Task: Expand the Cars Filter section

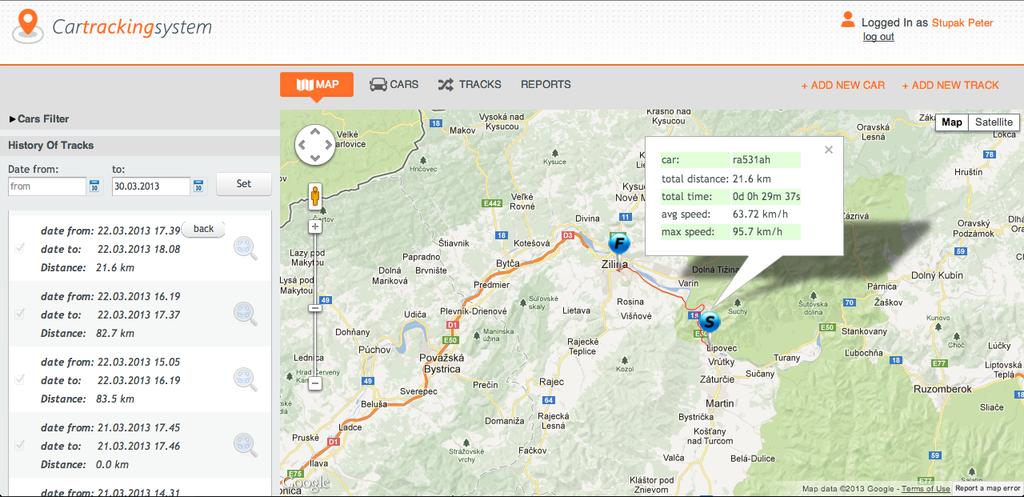Action: coord(39,119)
